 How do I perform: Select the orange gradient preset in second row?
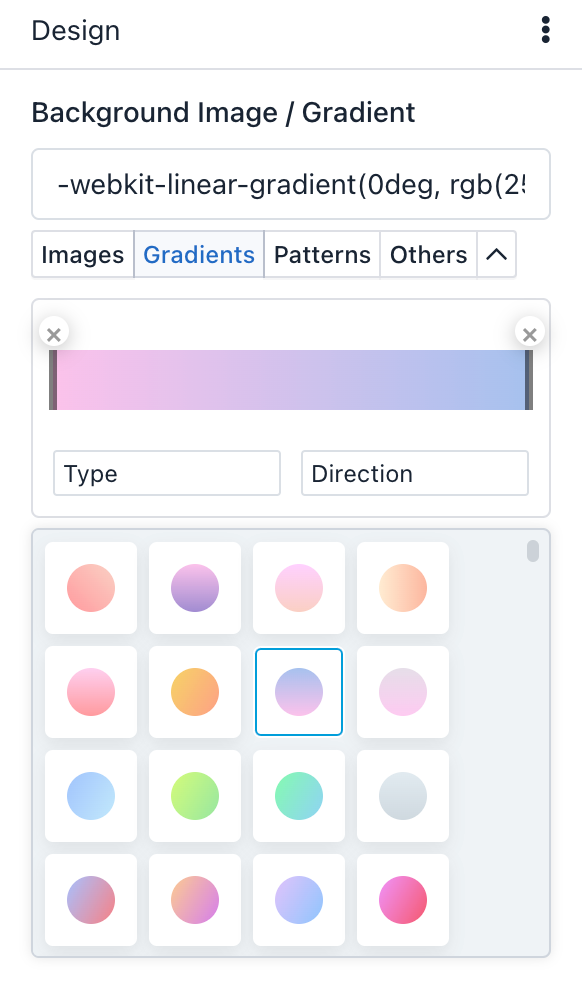194,692
